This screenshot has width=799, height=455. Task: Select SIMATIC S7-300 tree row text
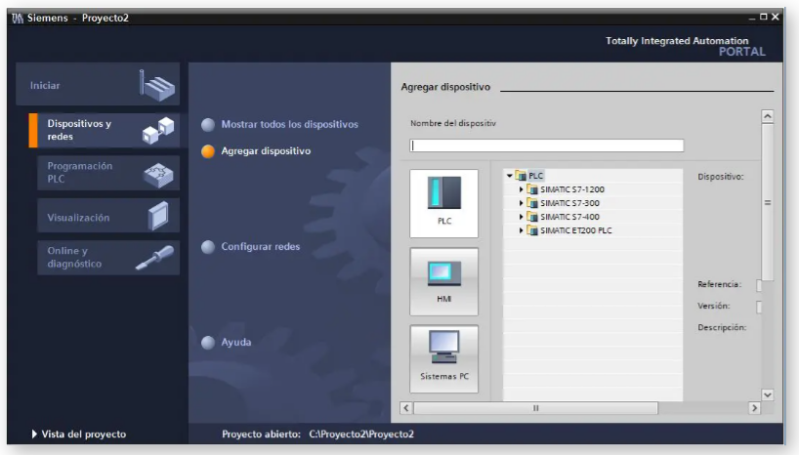tap(570, 203)
